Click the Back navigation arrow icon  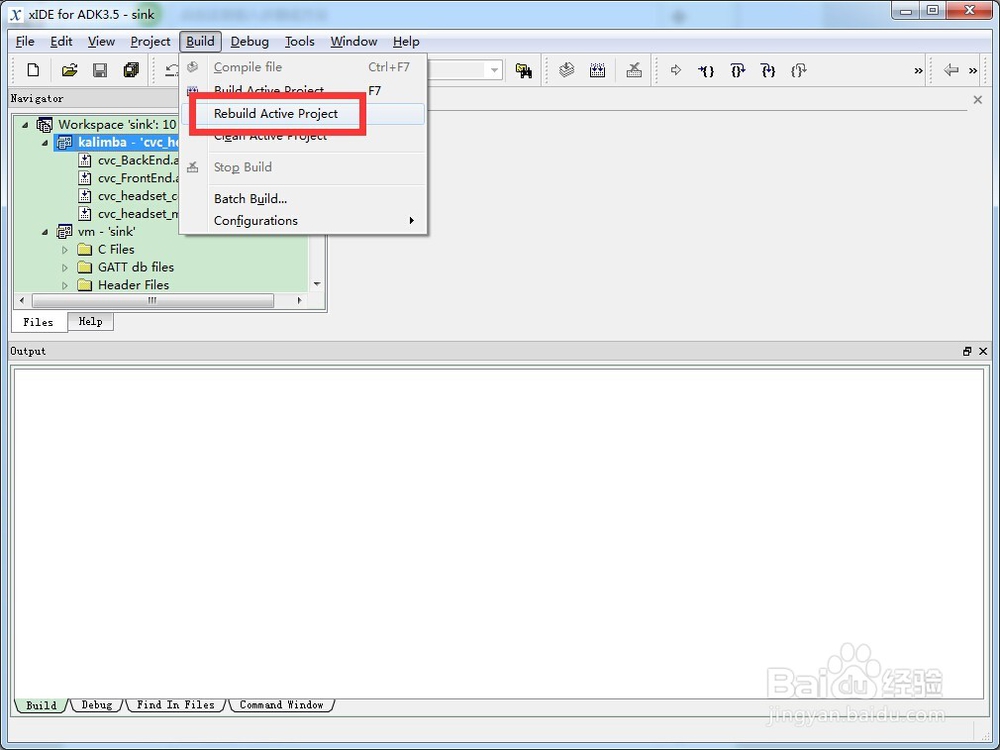click(x=951, y=70)
